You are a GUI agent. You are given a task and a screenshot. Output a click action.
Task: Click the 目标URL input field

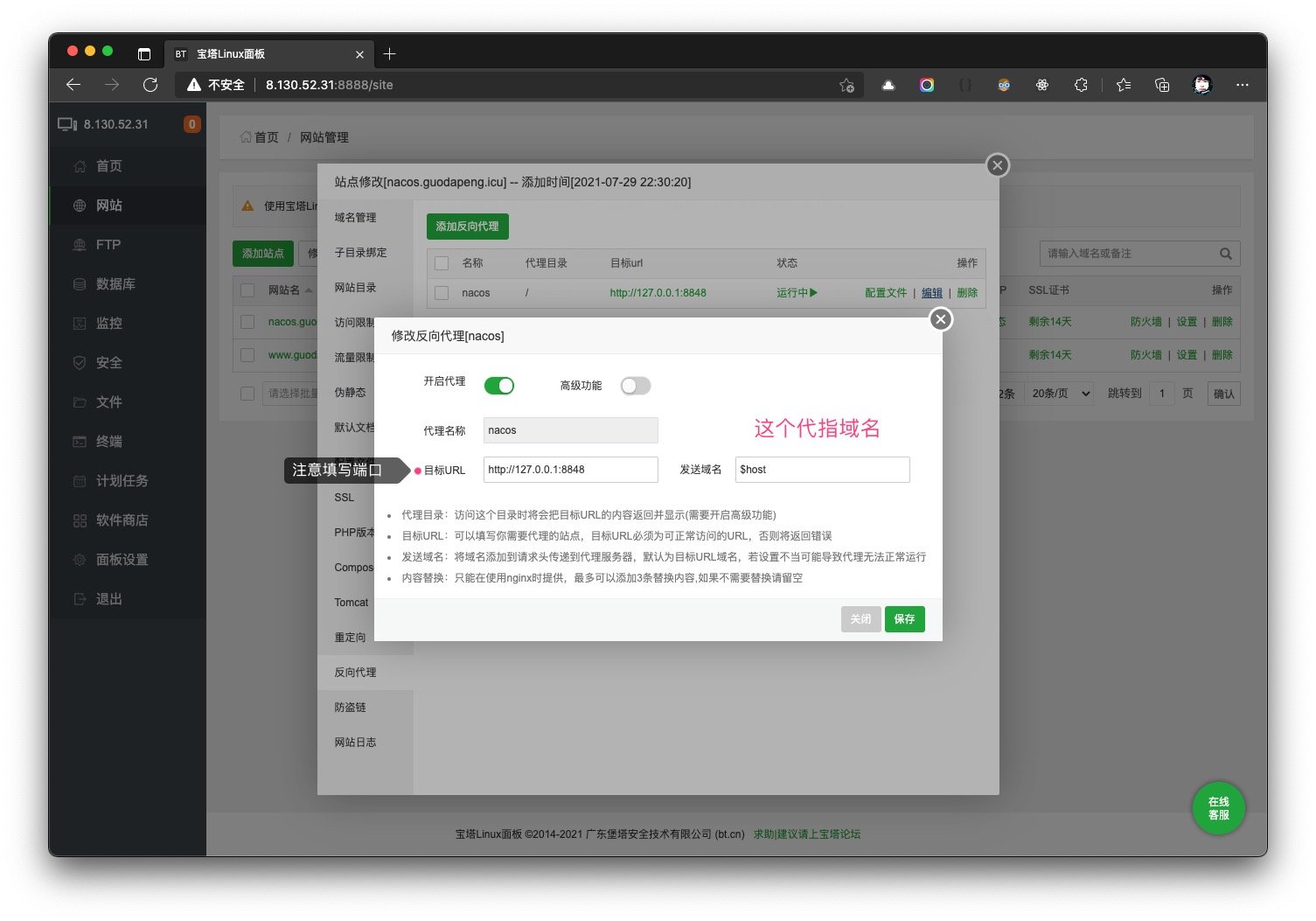570,470
